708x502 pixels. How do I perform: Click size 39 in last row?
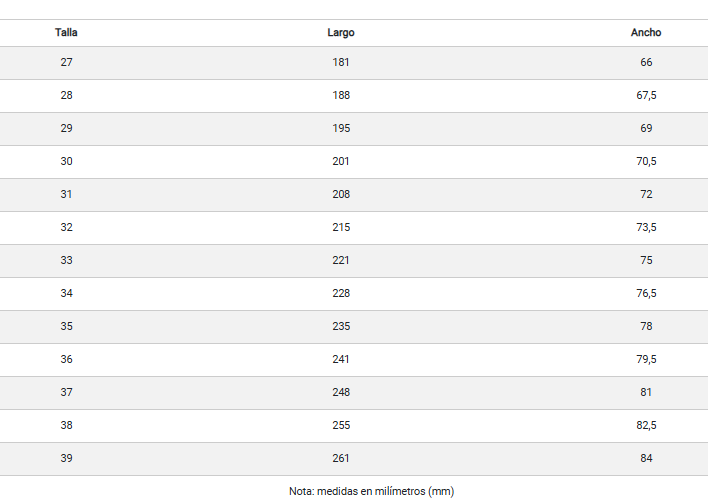[x=66, y=458]
